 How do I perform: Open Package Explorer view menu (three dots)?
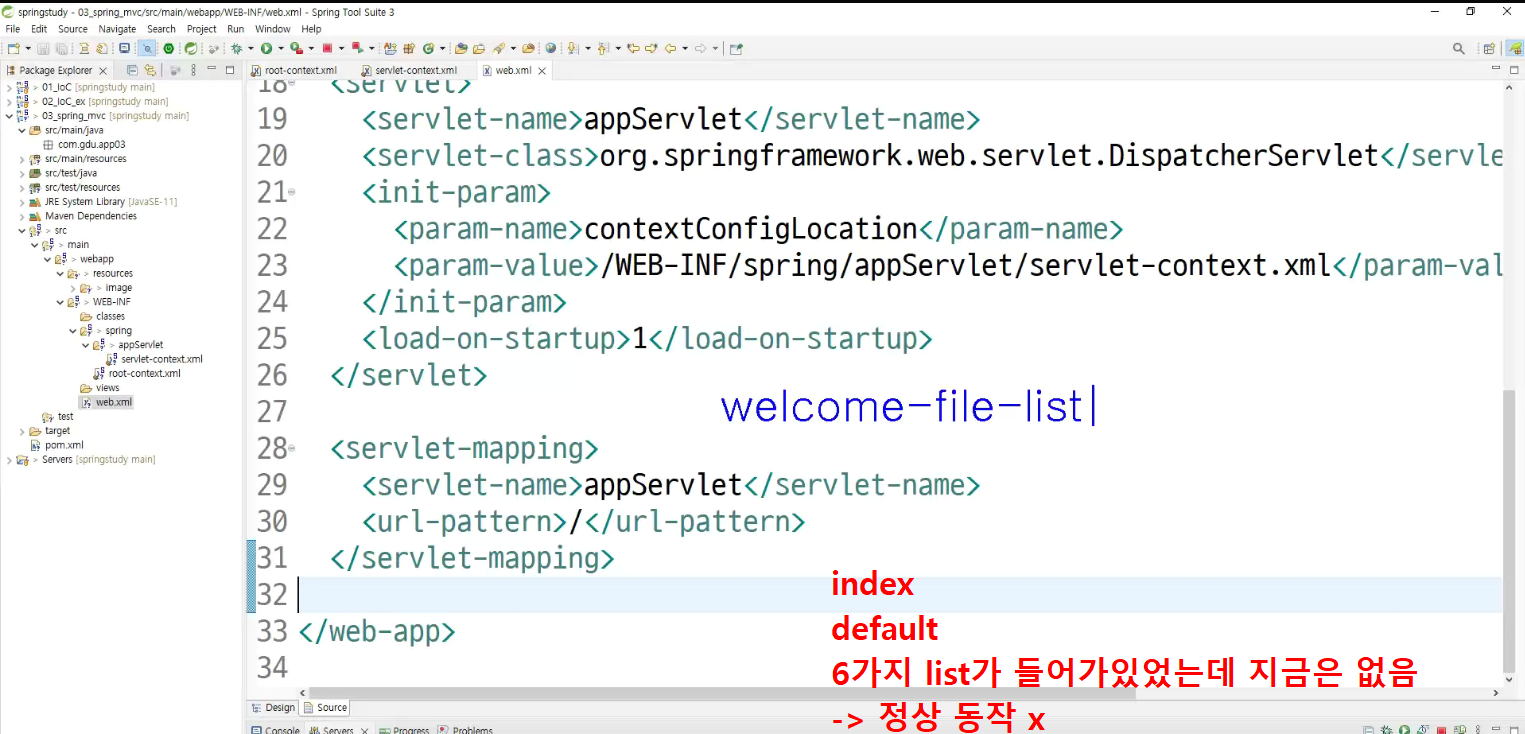coord(193,70)
